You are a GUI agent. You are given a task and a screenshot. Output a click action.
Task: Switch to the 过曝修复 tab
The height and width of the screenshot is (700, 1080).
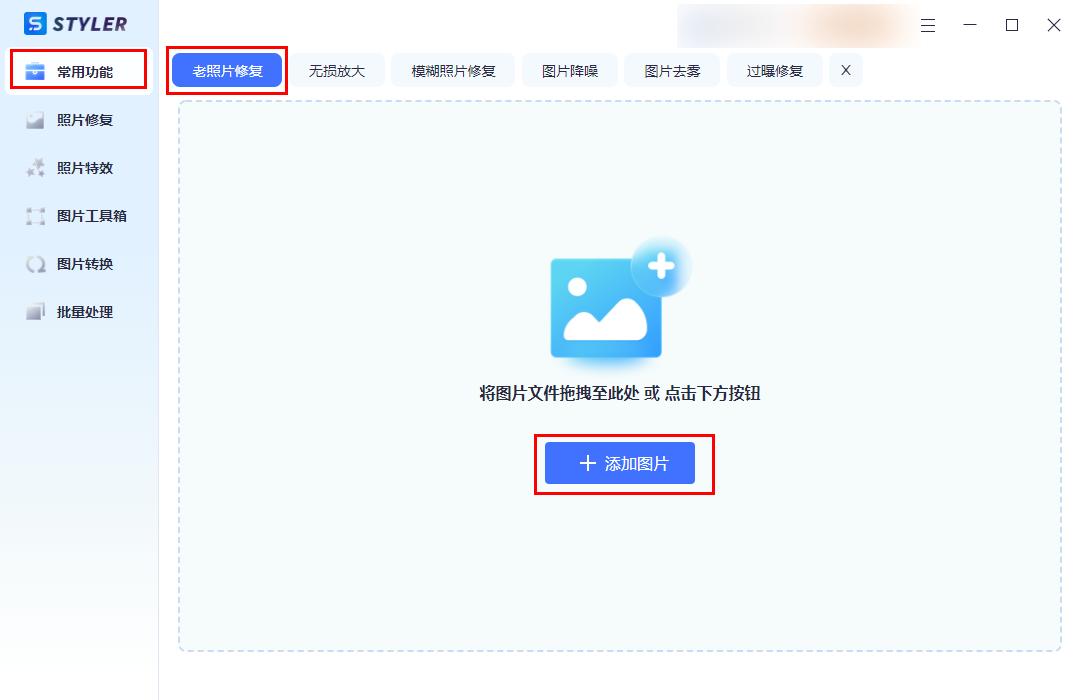pos(775,70)
